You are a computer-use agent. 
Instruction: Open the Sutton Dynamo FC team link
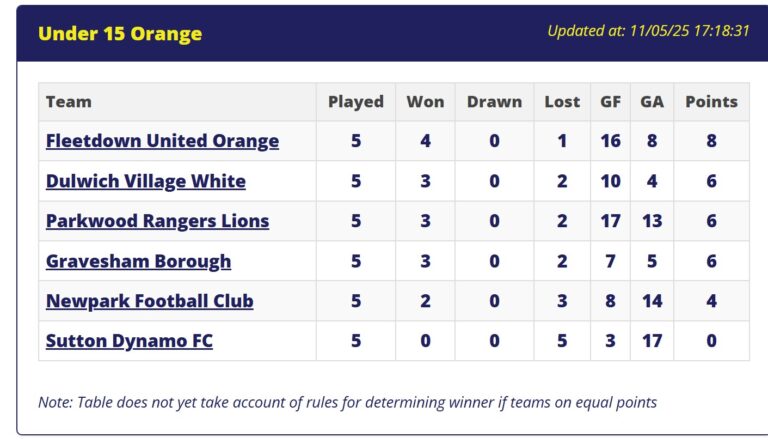(129, 341)
